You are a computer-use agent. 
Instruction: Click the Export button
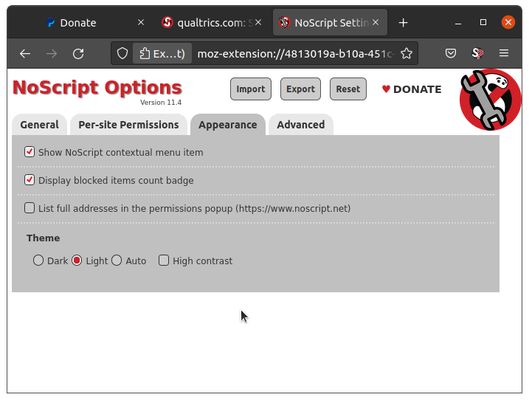[300, 89]
